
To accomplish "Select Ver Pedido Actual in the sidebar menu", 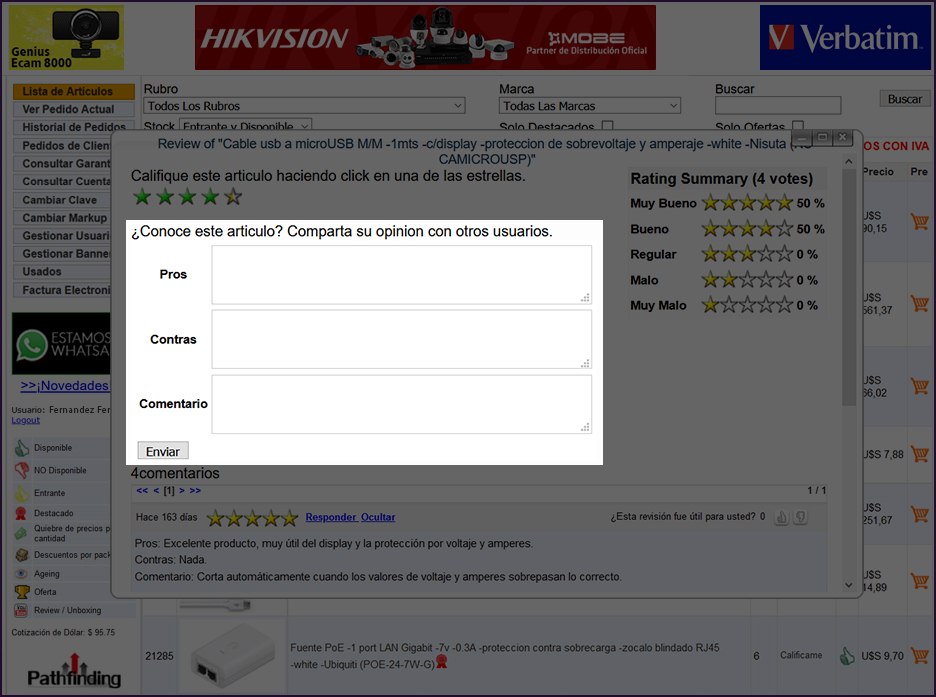I will (69, 109).
